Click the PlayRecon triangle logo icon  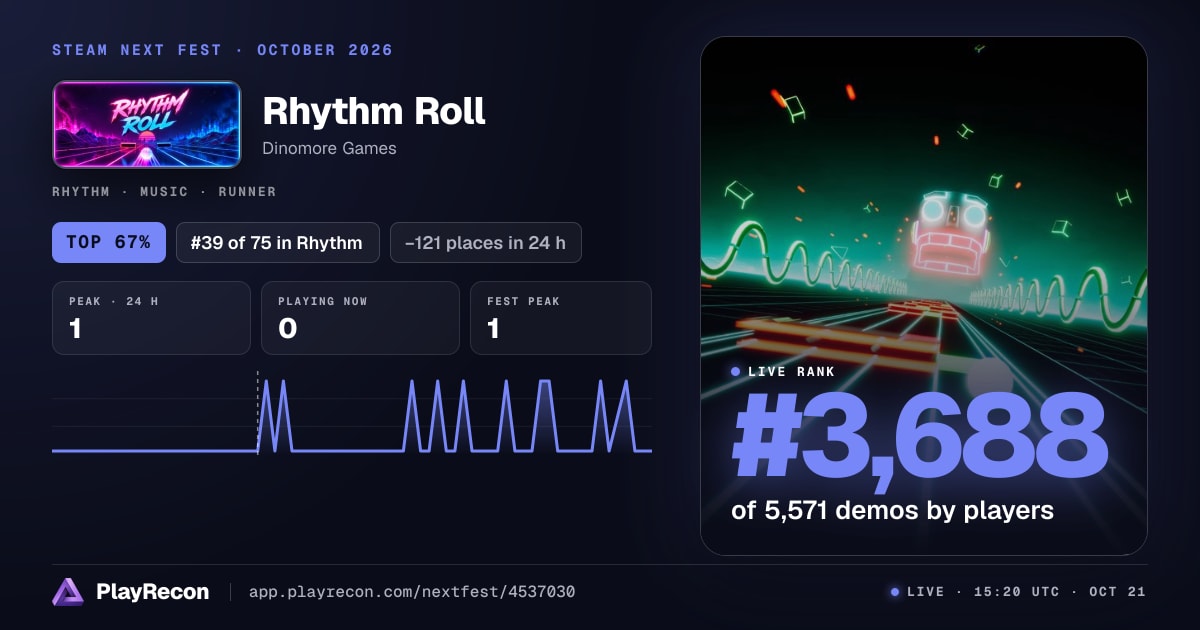coord(68,592)
